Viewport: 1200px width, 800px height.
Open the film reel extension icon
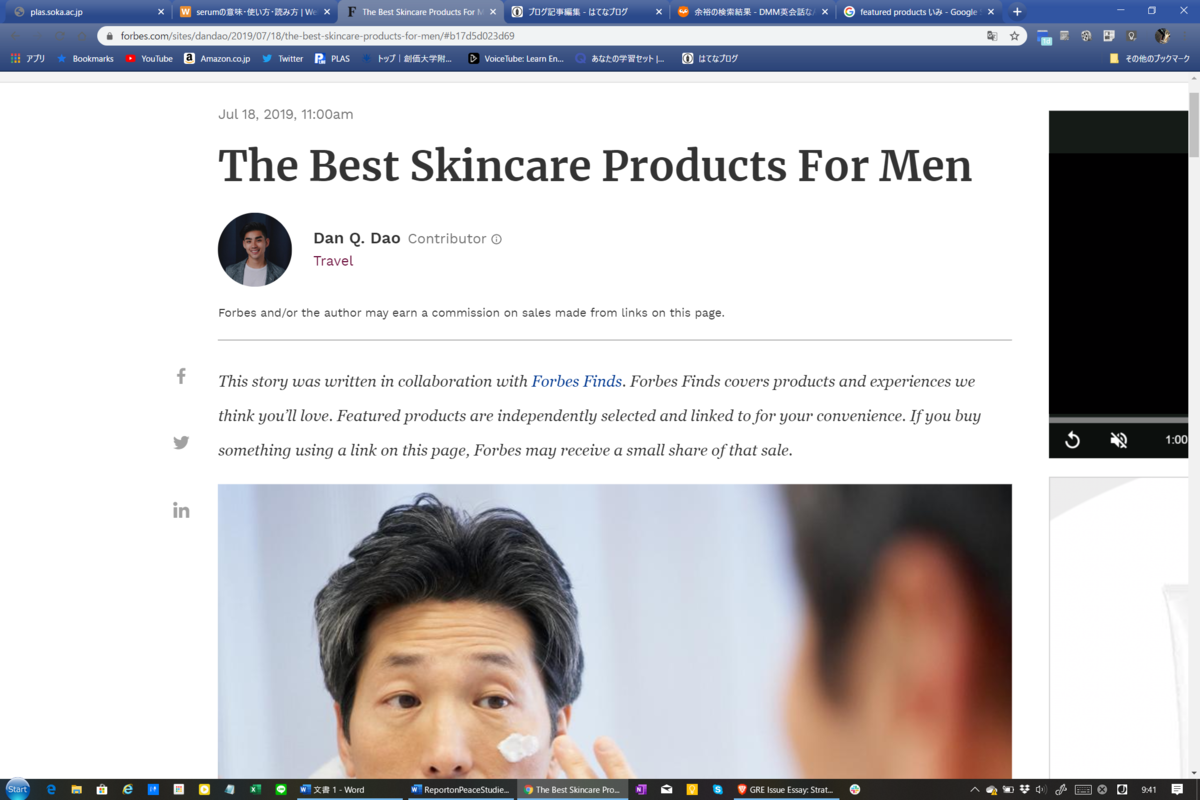tap(1086, 36)
